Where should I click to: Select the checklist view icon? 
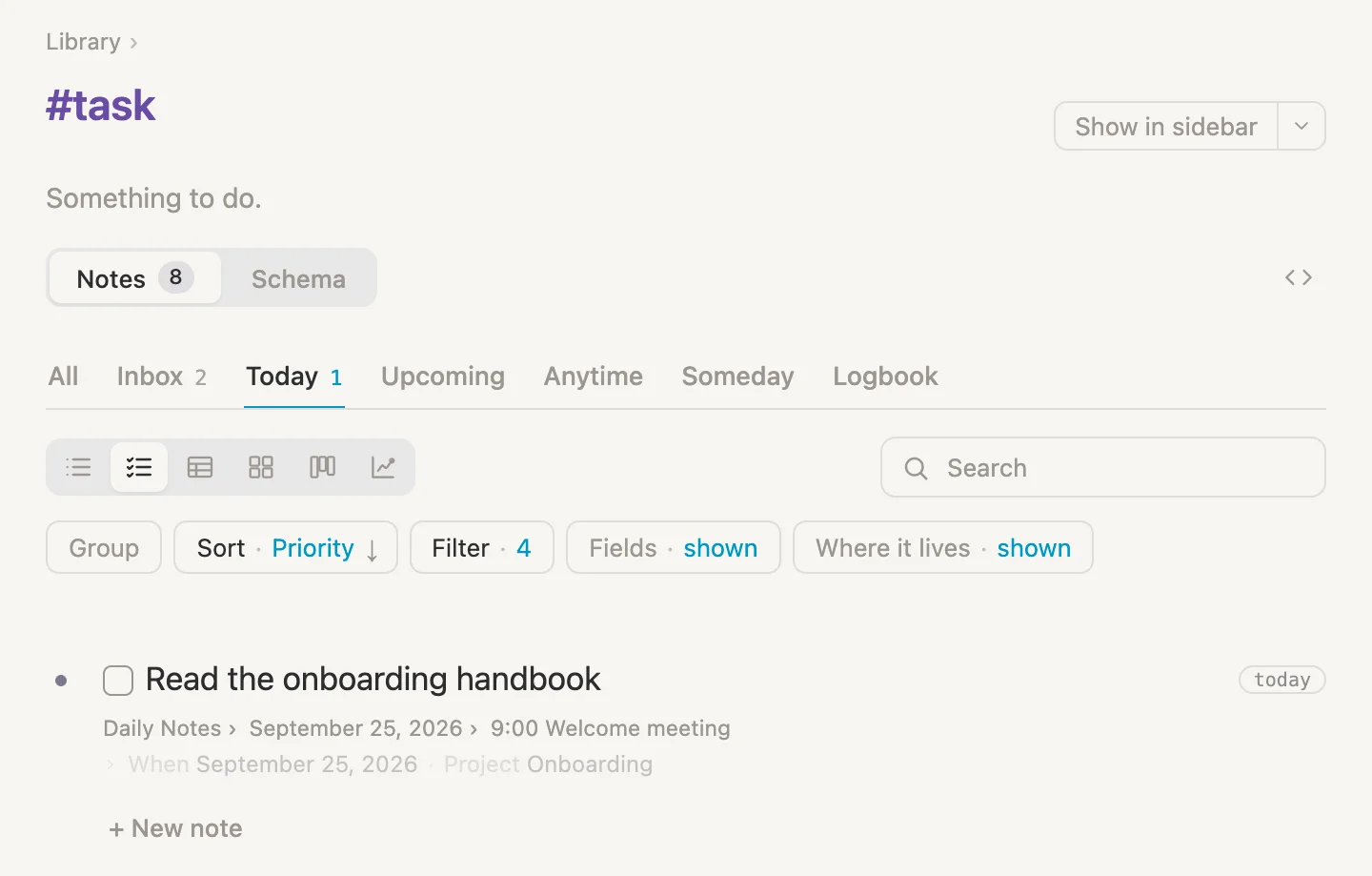pyautogui.click(x=139, y=467)
